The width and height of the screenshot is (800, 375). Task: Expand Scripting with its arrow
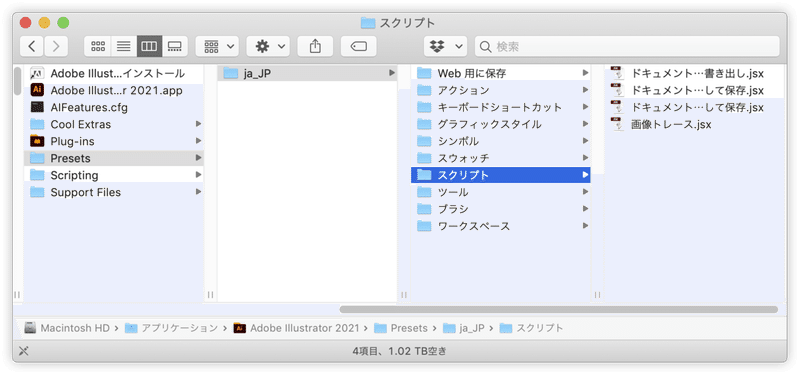(198, 175)
